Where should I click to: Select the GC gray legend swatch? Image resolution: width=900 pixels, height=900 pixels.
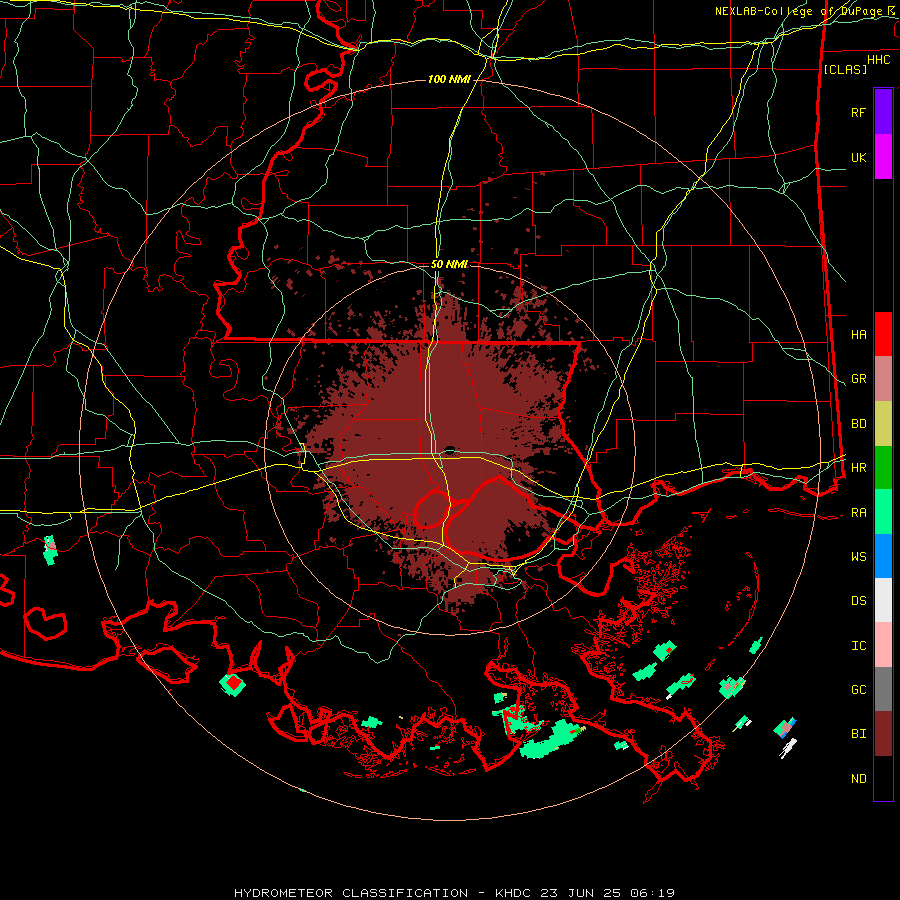click(x=883, y=689)
